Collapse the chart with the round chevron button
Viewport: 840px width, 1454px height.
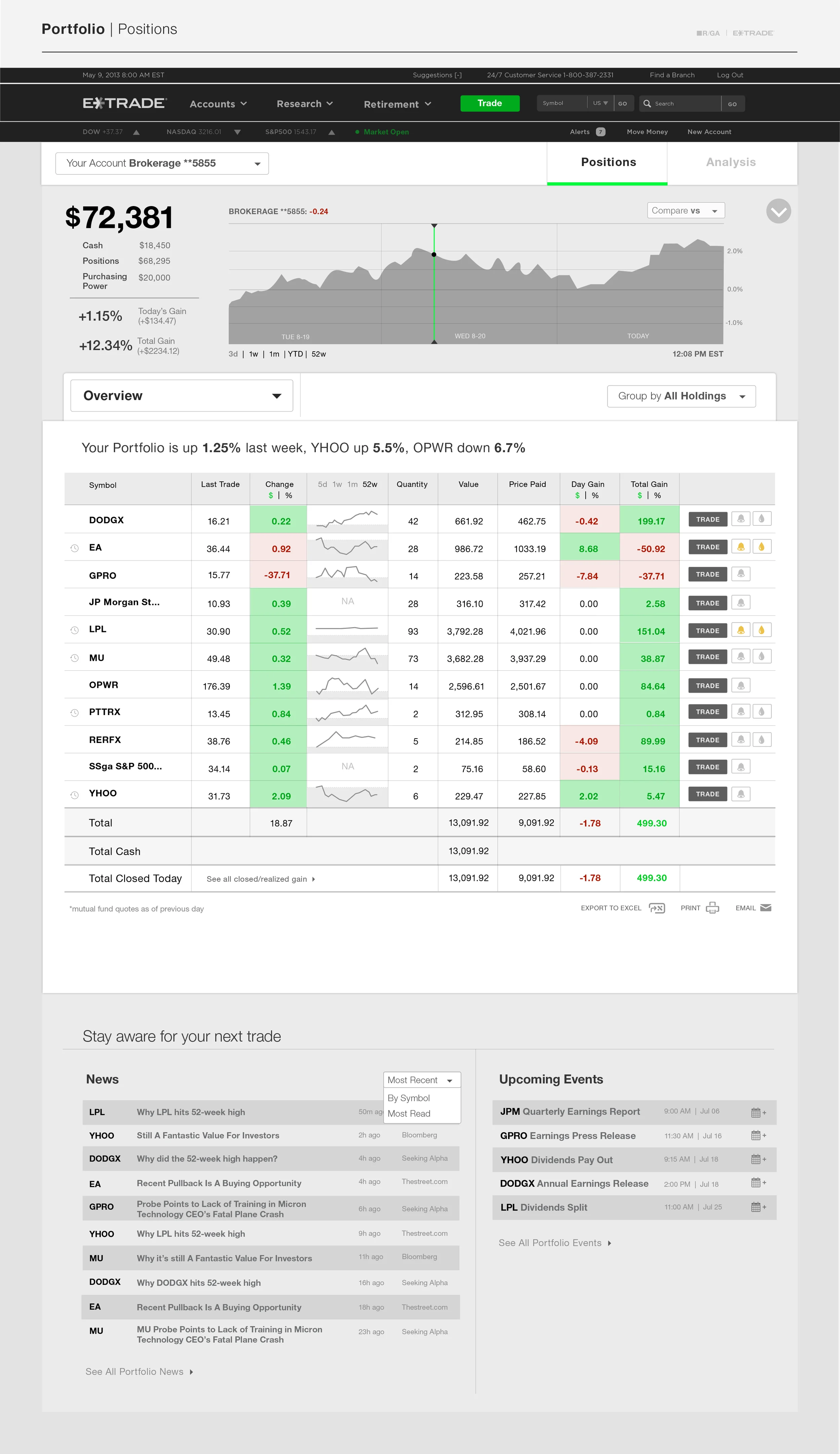[x=778, y=211]
